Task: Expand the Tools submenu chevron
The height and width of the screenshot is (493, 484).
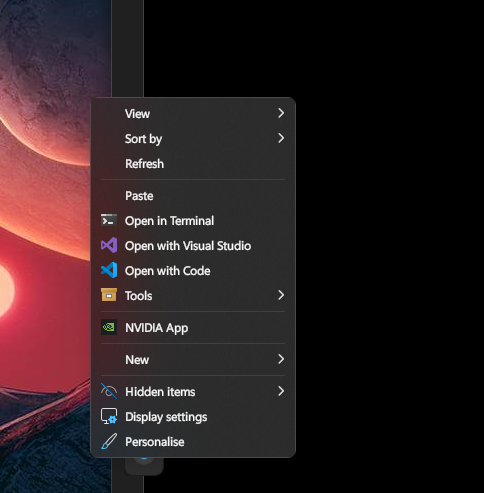Action: [x=281, y=295]
